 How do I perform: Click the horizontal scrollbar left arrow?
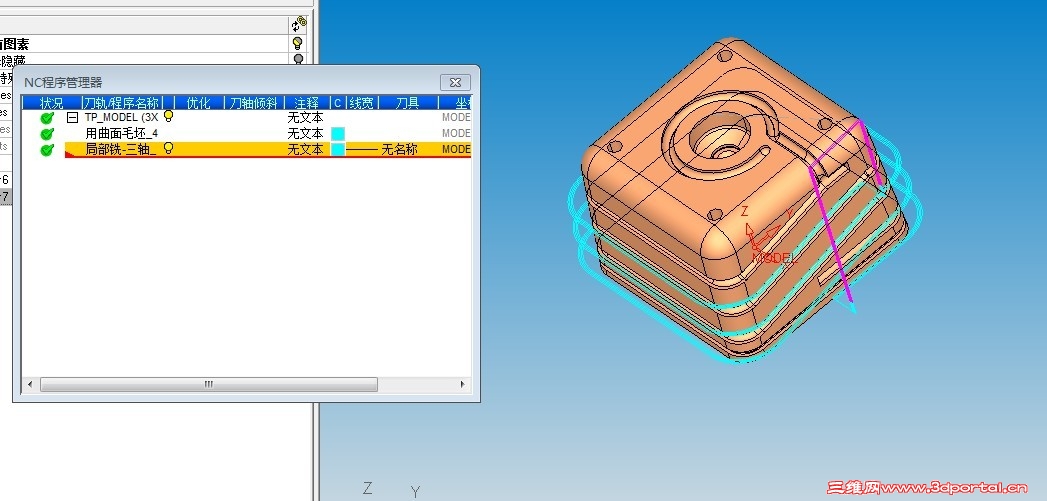tap(29, 385)
